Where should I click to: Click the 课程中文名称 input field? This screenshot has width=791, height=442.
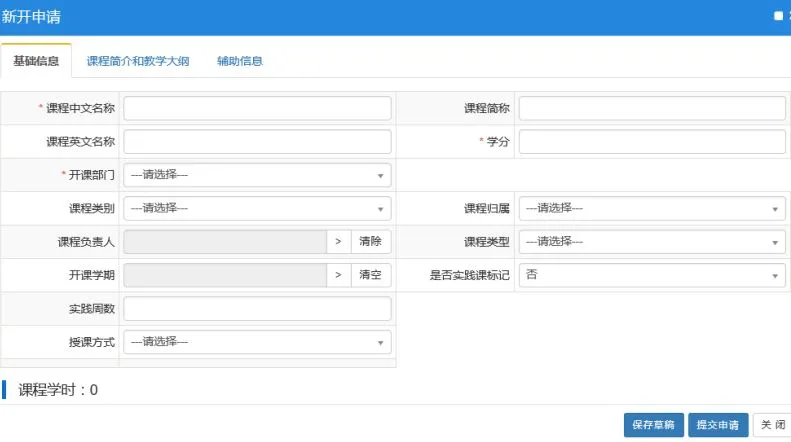click(x=257, y=108)
